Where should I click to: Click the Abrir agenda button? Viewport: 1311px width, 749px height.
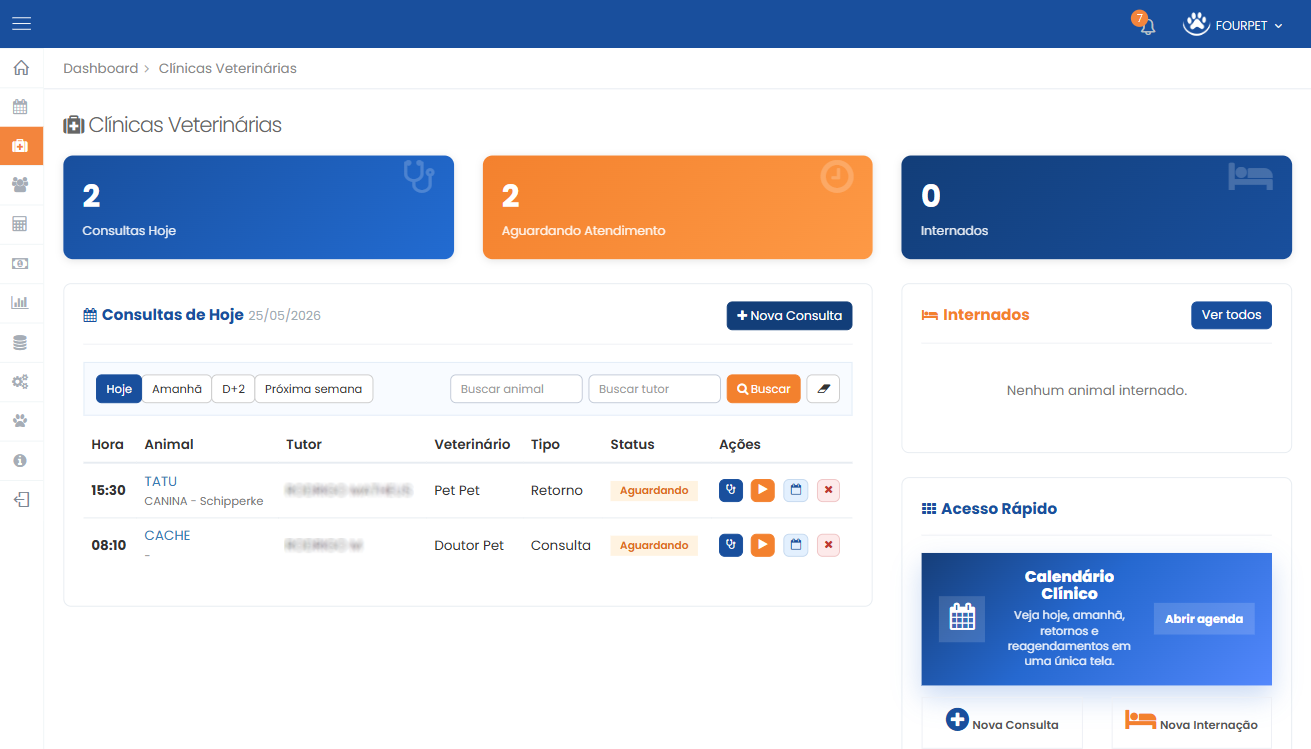click(x=1204, y=619)
